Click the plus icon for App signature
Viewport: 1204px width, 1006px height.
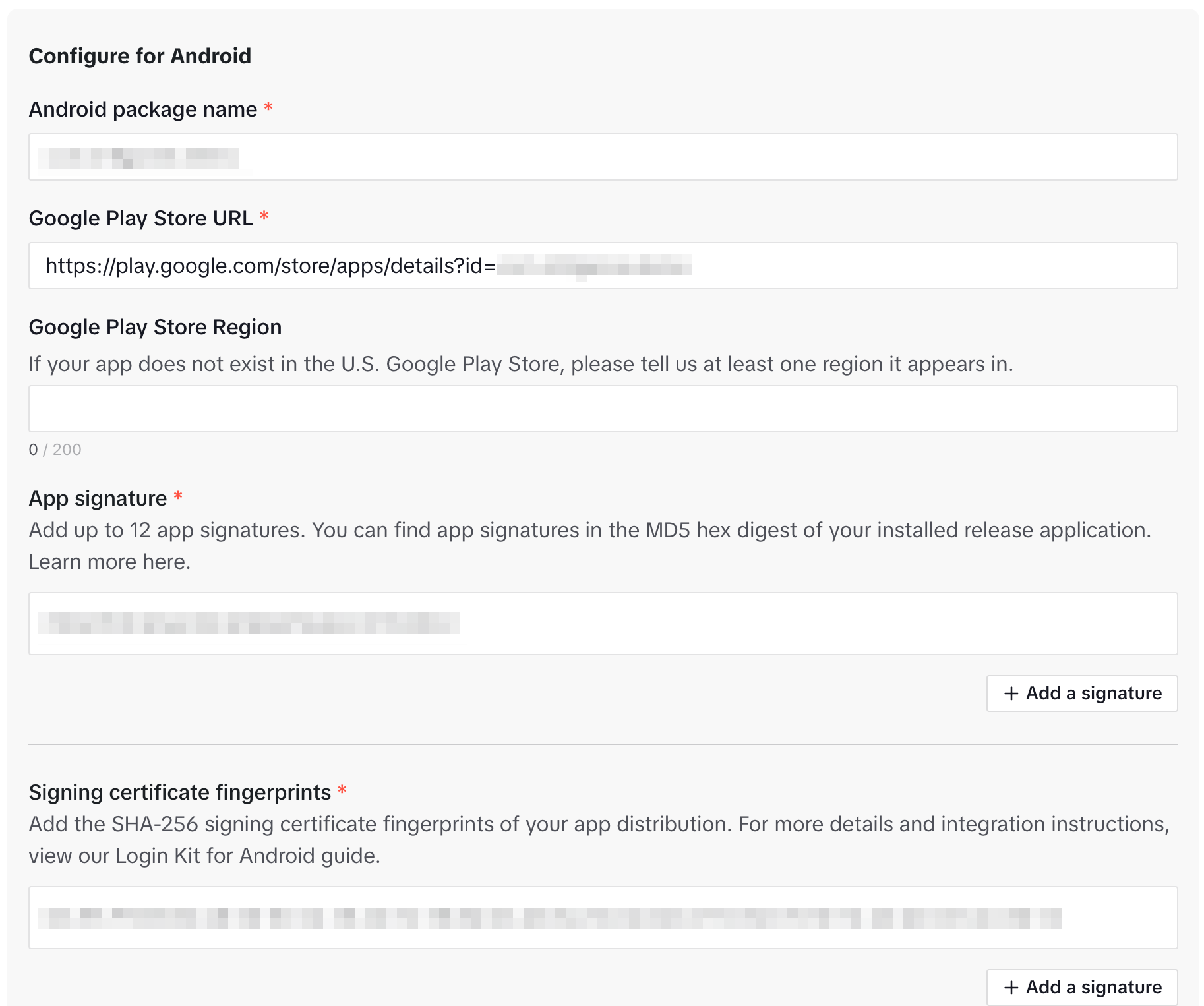(1011, 694)
